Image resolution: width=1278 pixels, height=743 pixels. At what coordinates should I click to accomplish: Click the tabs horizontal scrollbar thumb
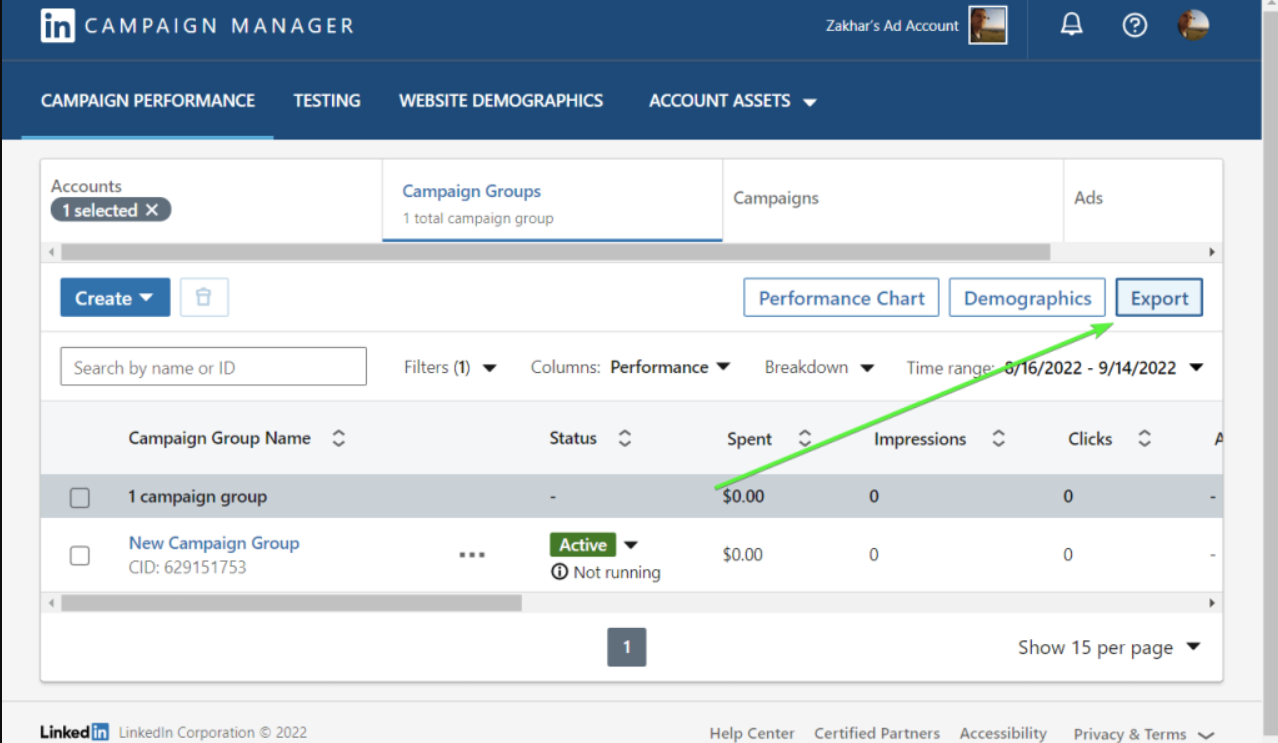[x=555, y=252]
